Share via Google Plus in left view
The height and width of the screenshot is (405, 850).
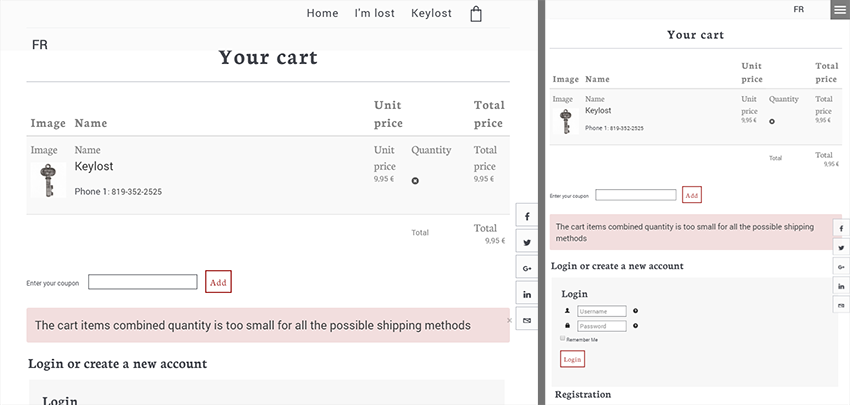[527, 269]
